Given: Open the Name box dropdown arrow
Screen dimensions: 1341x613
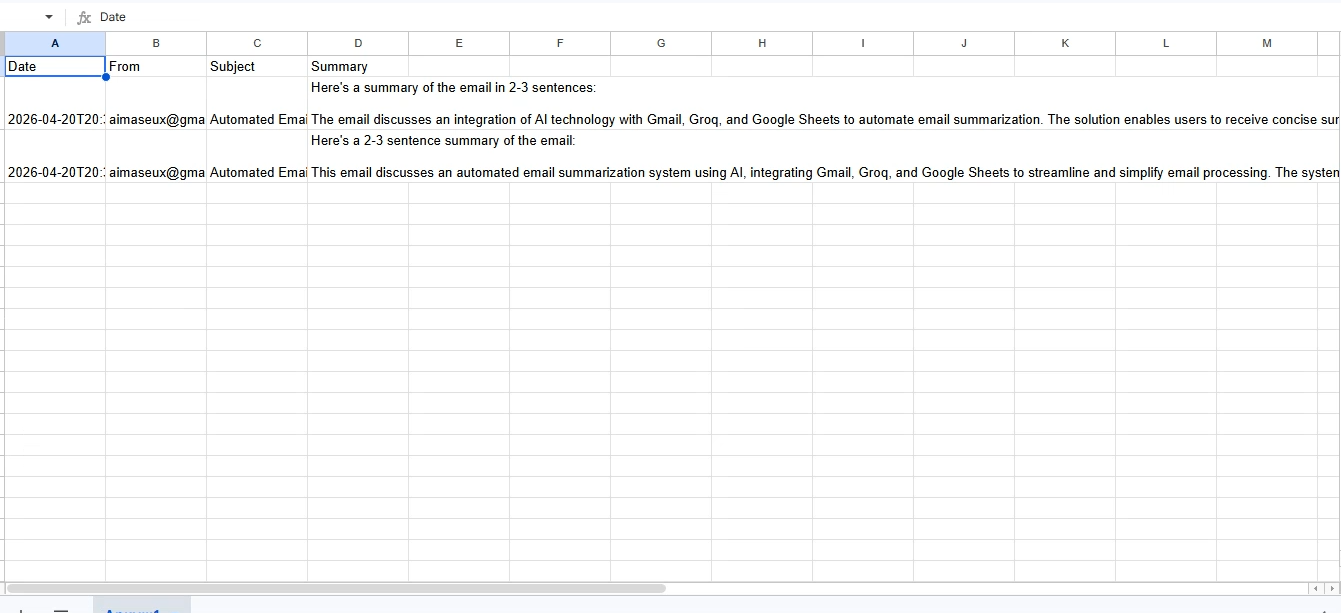Looking at the screenshot, I should click(49, 17).
